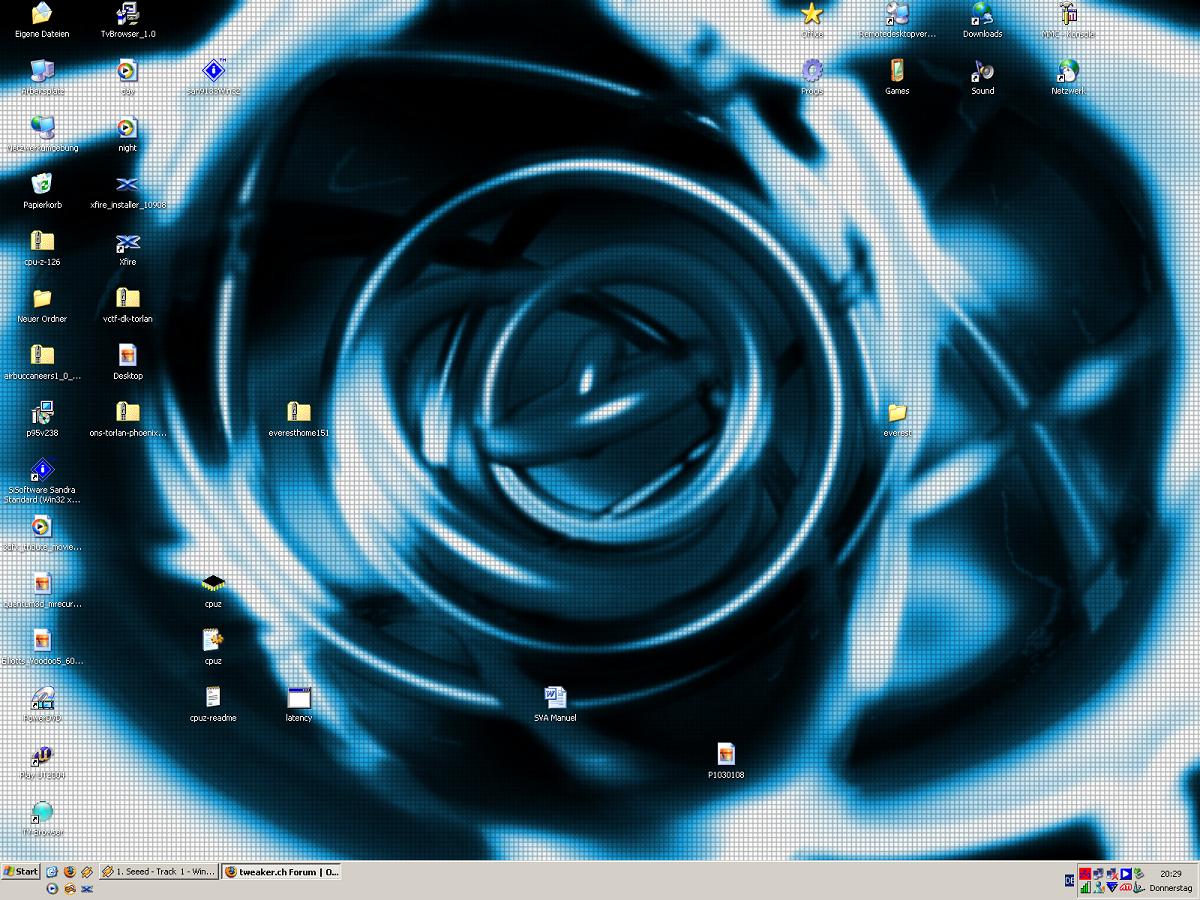Select the latency window icon
This screenshot has height=900, width=1200.
click(x=298, y=698)
